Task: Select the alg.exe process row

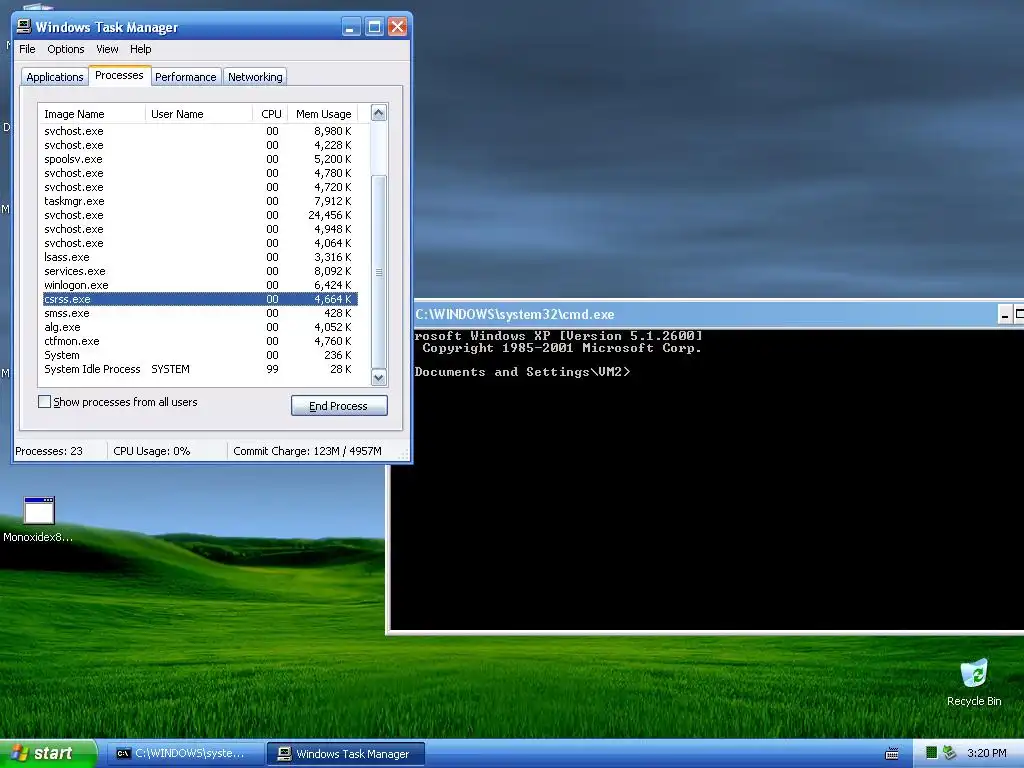Action: [x=200, y=327]
